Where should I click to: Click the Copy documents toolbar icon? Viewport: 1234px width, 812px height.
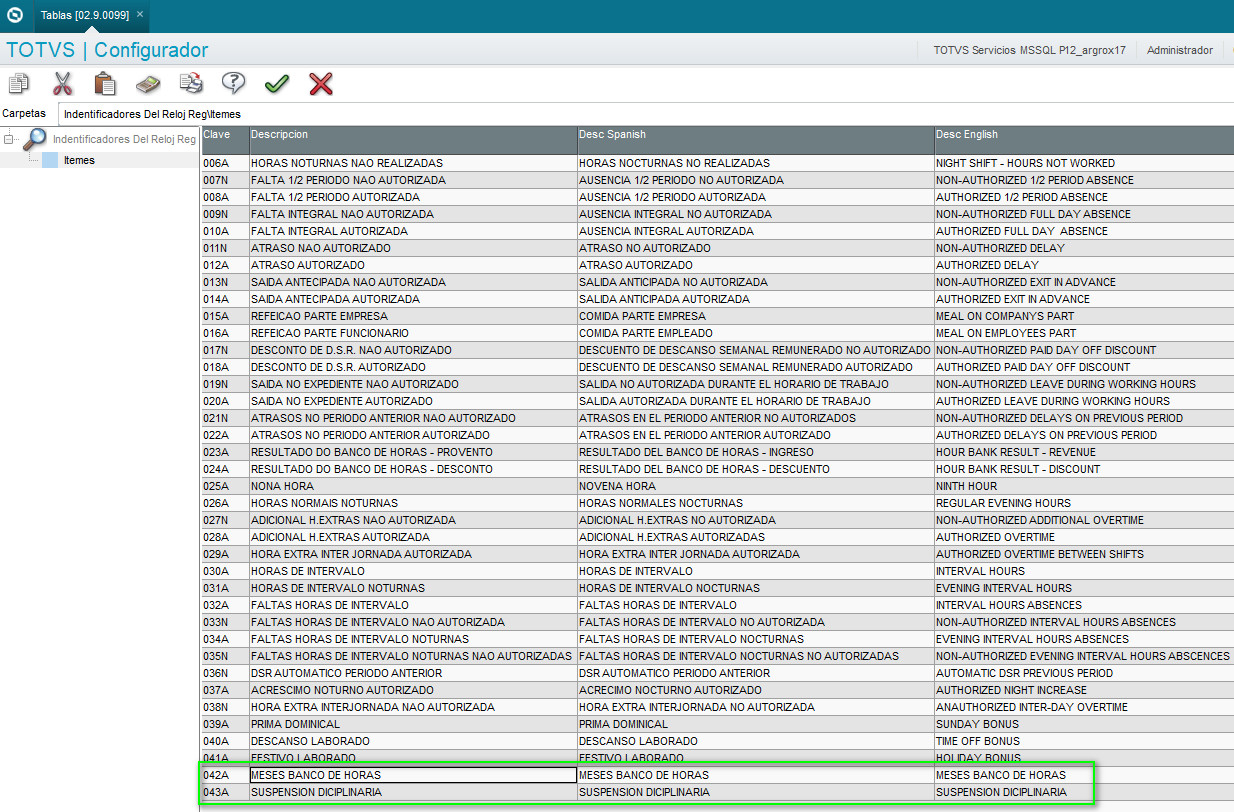(19, 84)
